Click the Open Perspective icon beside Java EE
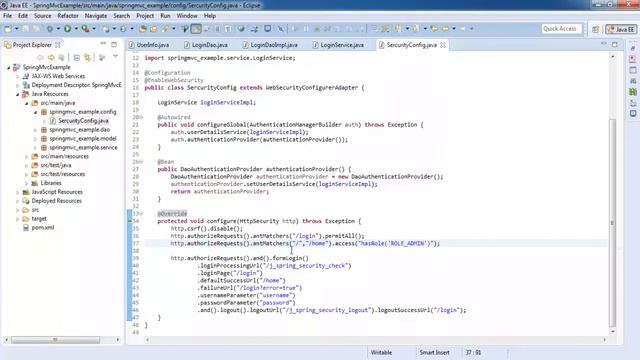 [x=596, y=29]
